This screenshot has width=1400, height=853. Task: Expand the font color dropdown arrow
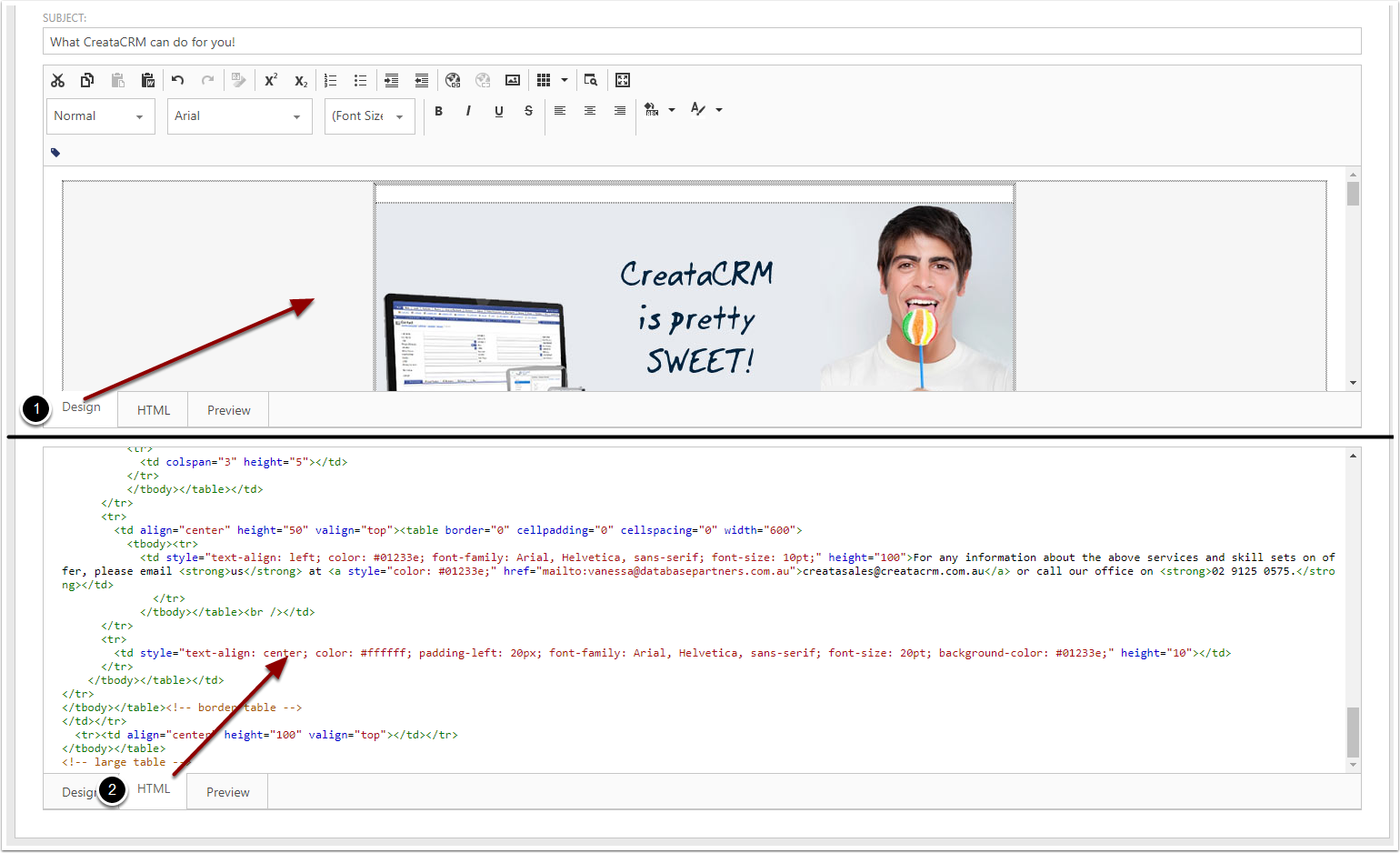click(x=719, y=110)
